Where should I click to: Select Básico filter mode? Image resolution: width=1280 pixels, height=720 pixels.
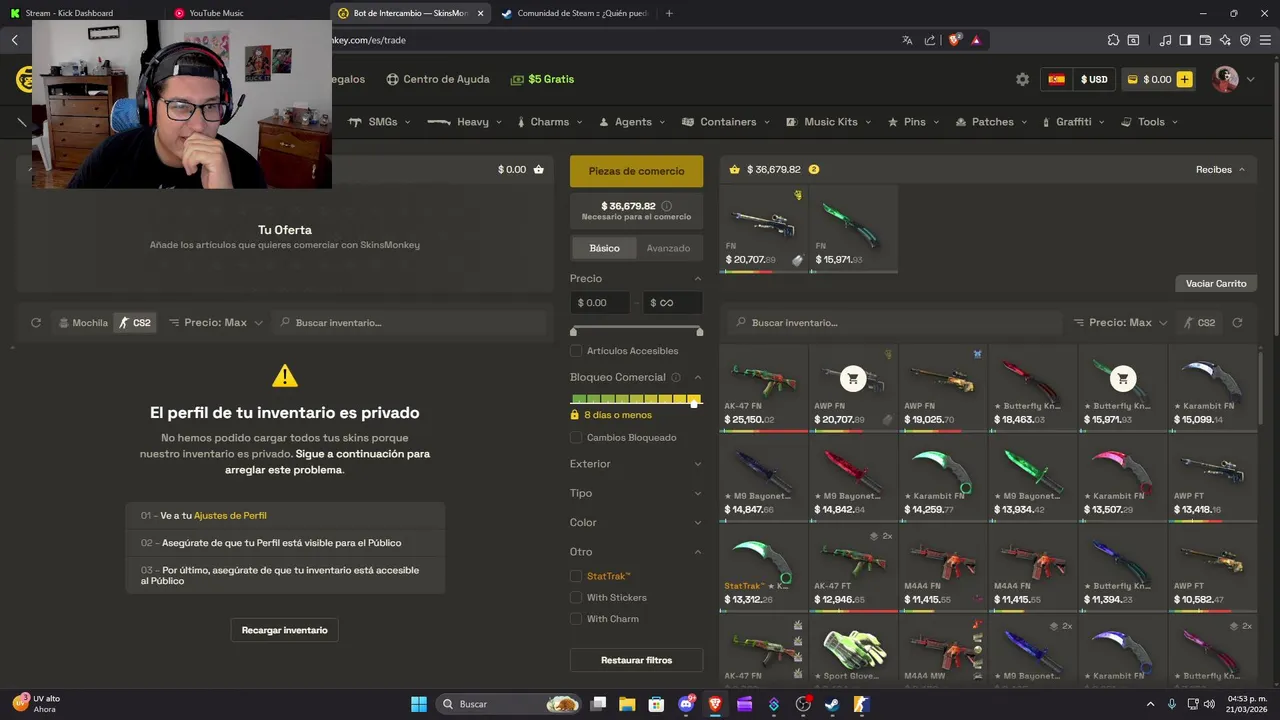(604, 248)
